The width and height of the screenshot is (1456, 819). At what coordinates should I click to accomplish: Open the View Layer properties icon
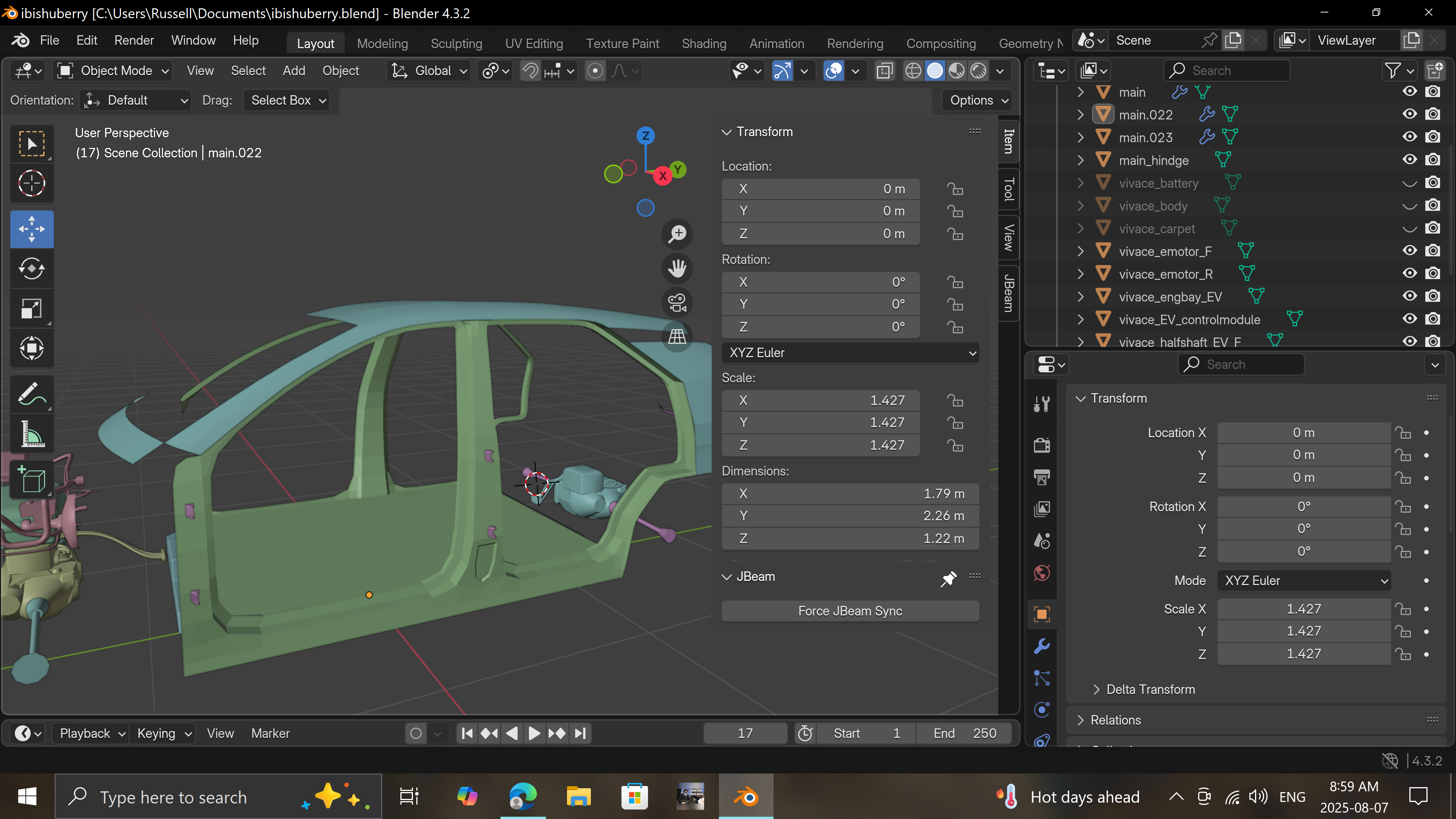pos(1042,509)
